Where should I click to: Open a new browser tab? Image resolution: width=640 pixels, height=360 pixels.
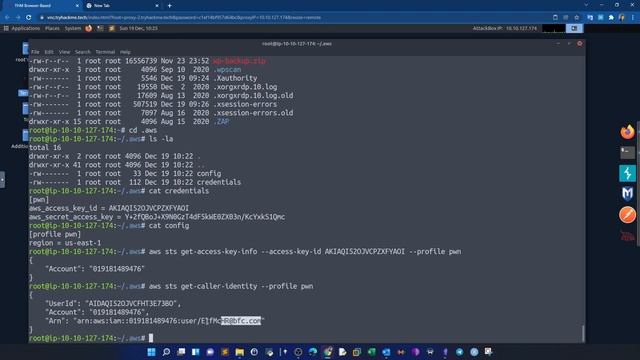(169, 6)
